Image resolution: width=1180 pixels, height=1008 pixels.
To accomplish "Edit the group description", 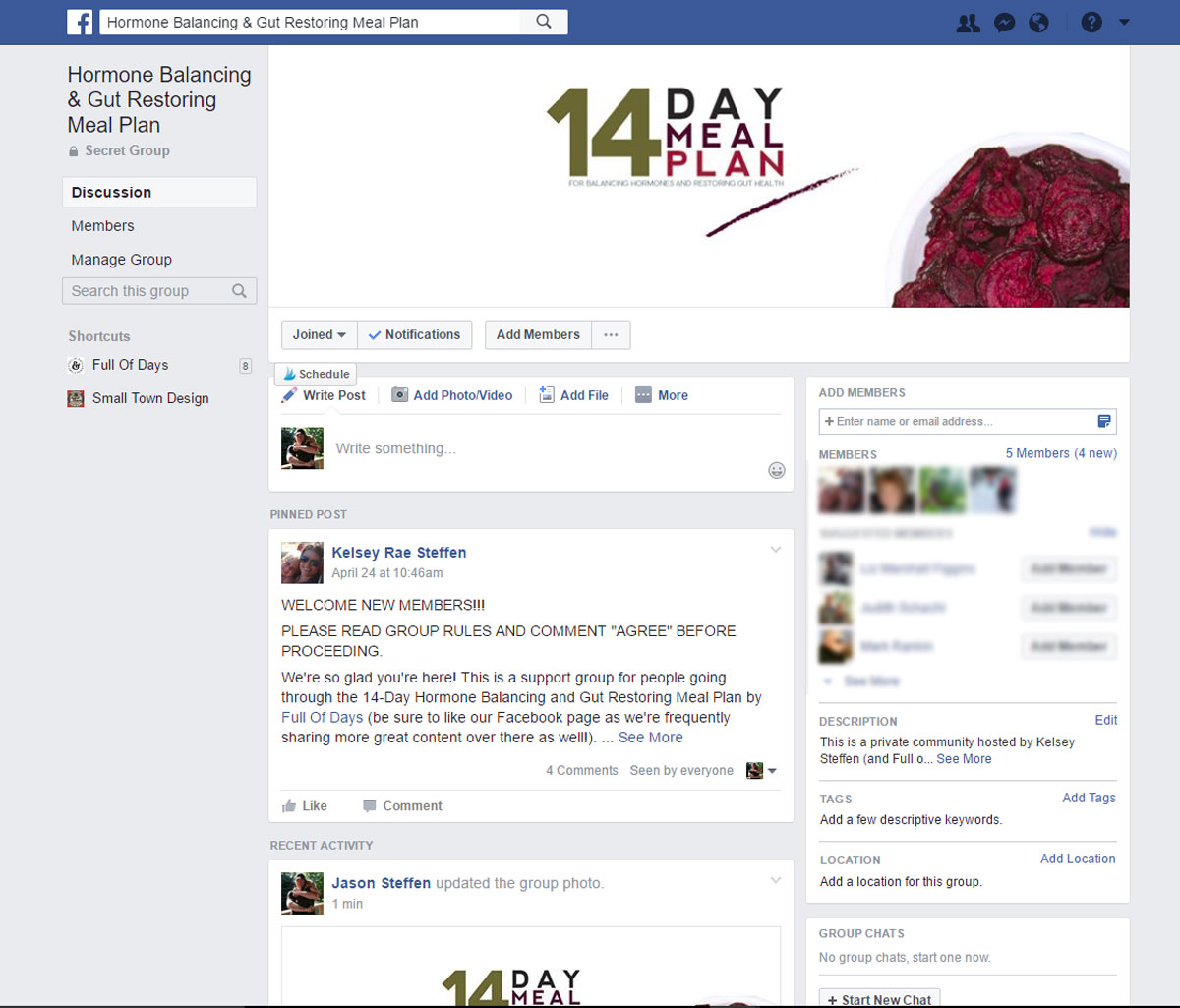I will 1106,720.
